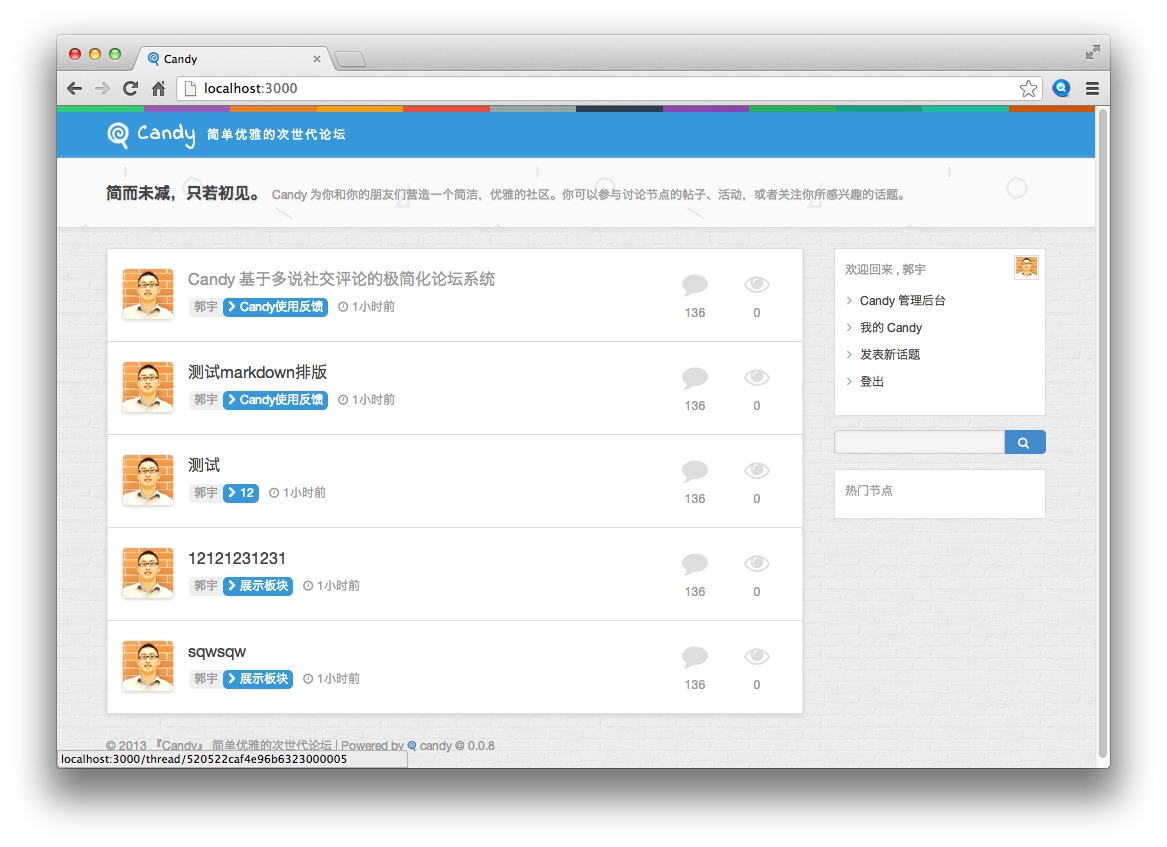Screen dimensions: 1167x847
Task: Open the thread titled 测试
Action: pos(204,465)
